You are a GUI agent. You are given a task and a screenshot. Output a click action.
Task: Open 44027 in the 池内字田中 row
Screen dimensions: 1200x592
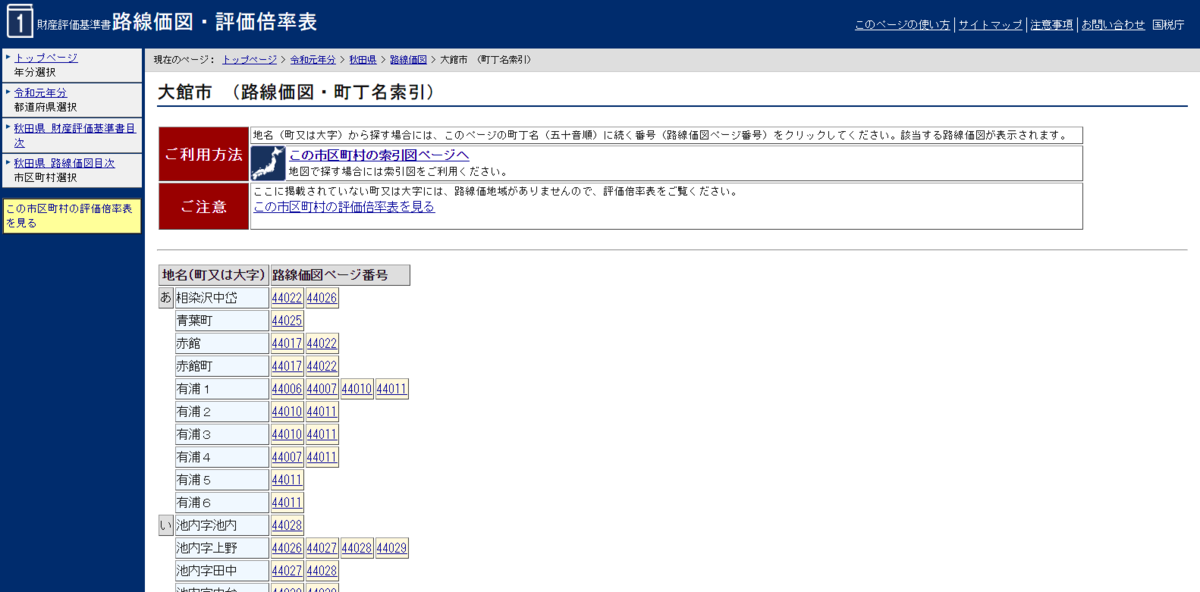[x=287, y=571]
